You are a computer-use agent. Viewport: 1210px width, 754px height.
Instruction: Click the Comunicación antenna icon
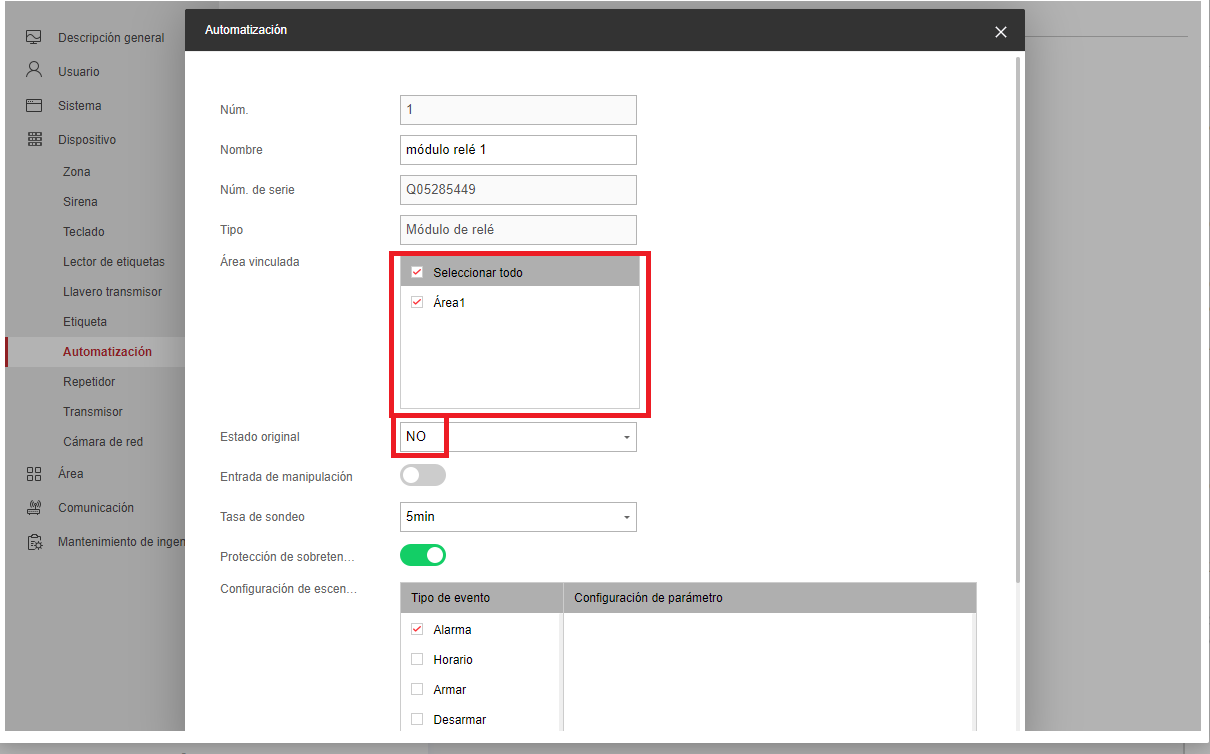[34, 507]
